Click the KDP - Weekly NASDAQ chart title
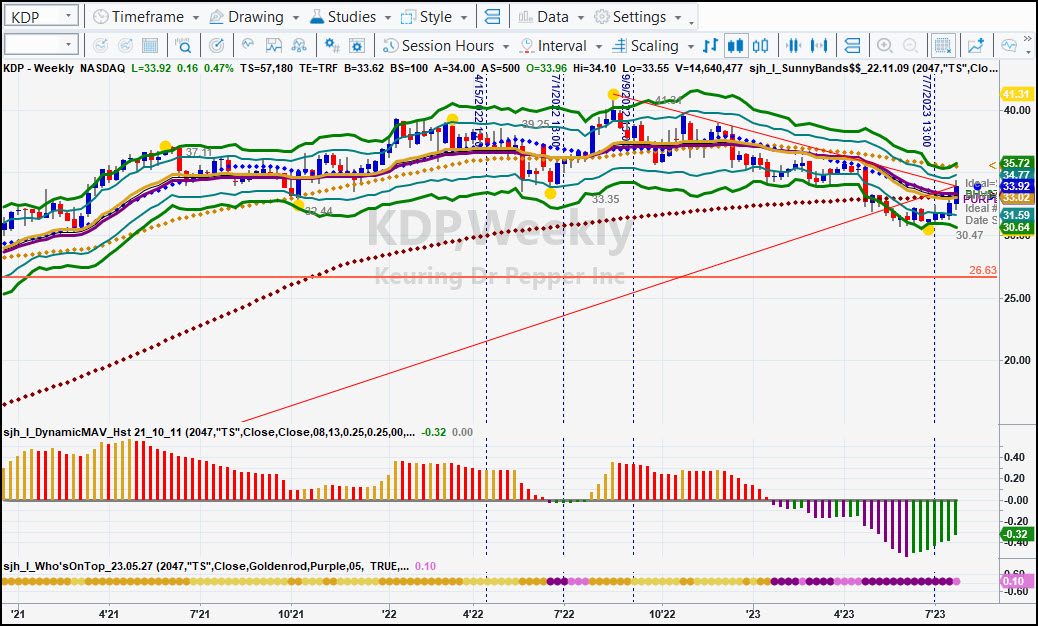This screenshot has width=1038, height=626. tap(64, 67)
